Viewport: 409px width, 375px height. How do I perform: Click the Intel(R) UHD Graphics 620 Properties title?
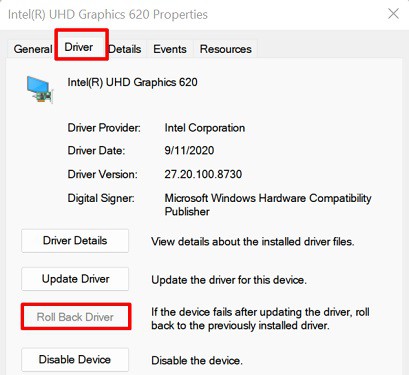click(x=108, y=15)
